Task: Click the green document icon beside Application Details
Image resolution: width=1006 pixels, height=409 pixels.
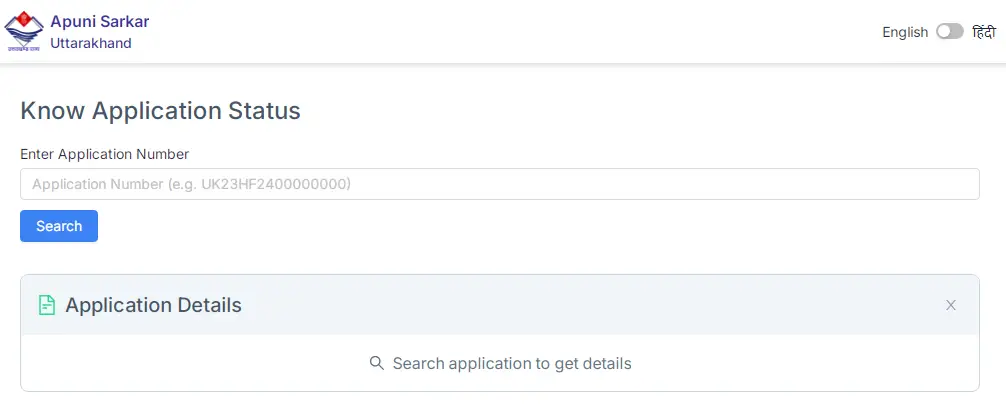Action: (x=47, y=305)
